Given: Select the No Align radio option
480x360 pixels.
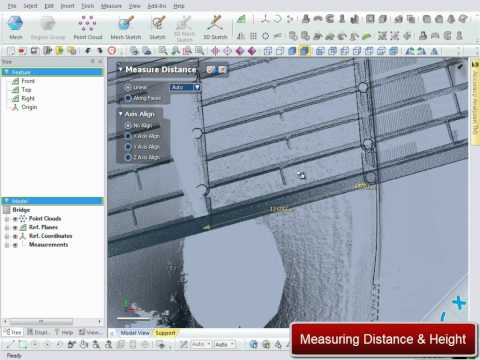Looking at the screenshot, I should point(128,126).
